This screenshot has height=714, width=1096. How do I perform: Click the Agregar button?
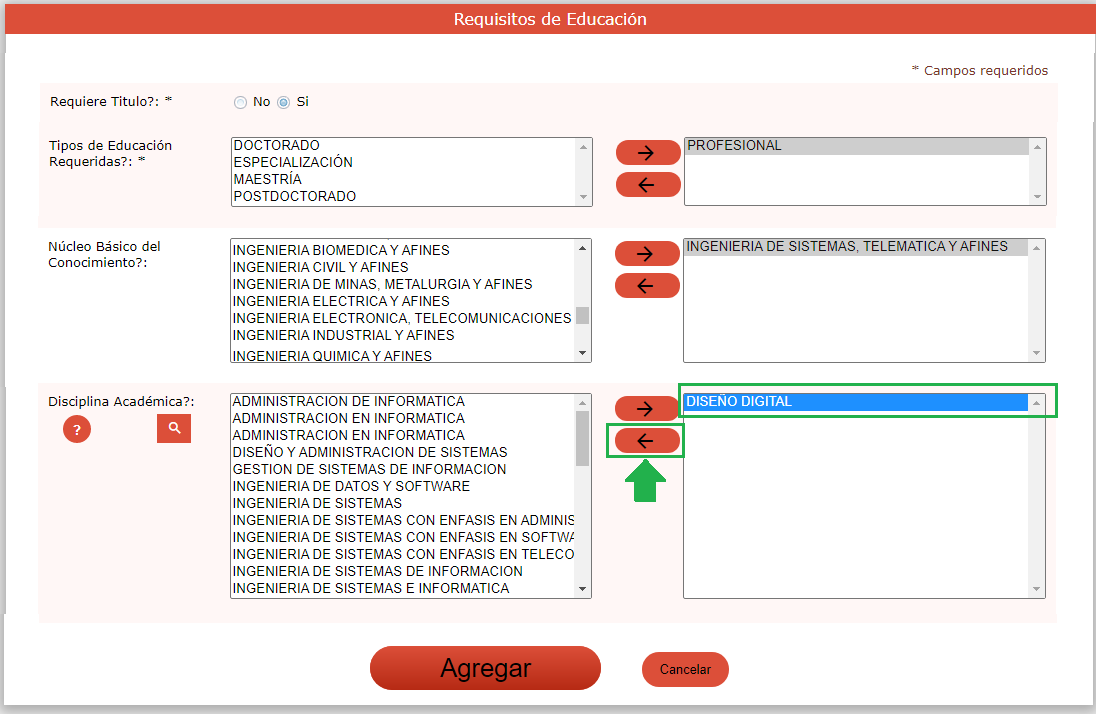coord(485,668)
